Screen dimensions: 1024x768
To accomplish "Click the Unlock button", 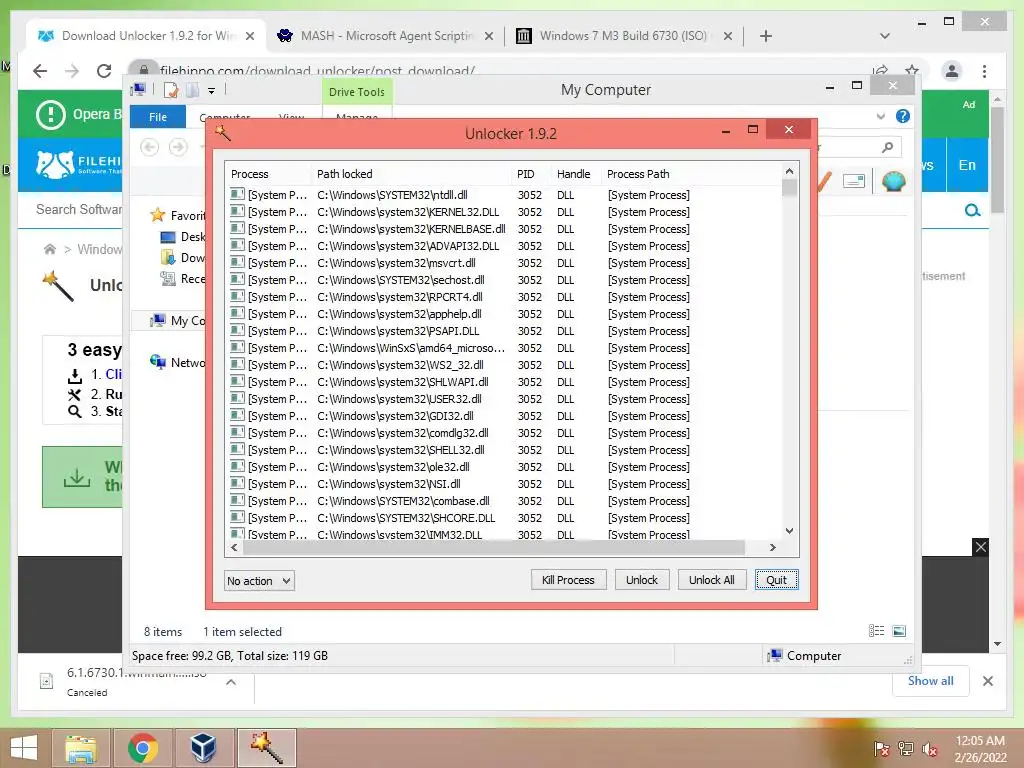I will [642, 580].
